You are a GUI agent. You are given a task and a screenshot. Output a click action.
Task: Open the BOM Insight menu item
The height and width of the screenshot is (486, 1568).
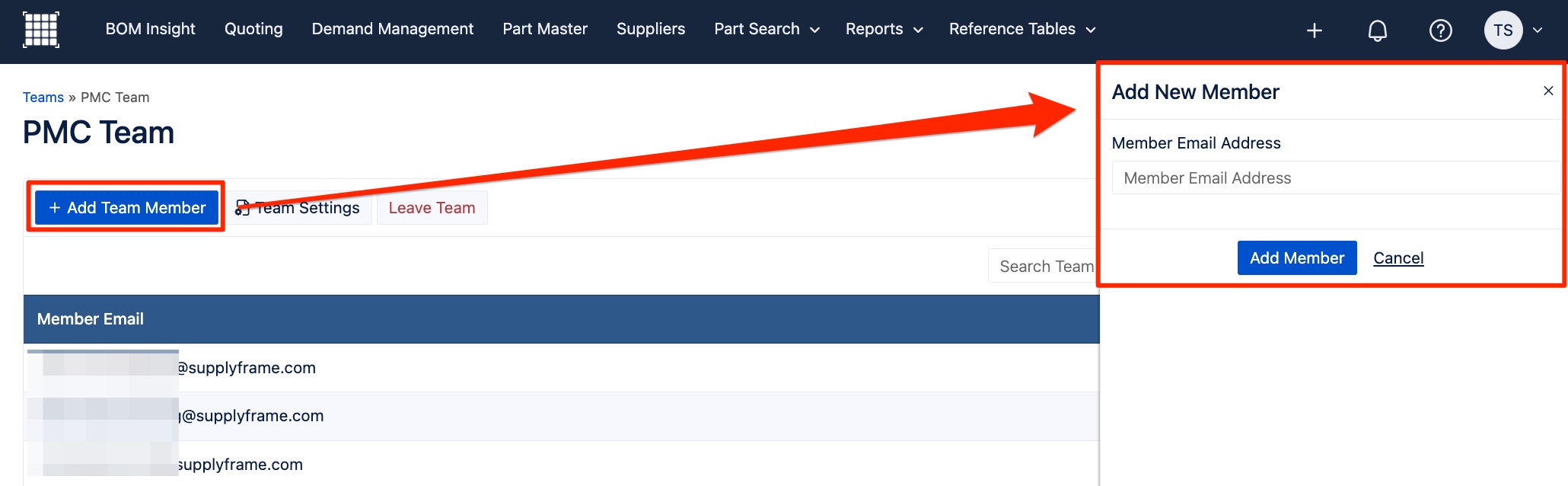(x=150, y=29)
